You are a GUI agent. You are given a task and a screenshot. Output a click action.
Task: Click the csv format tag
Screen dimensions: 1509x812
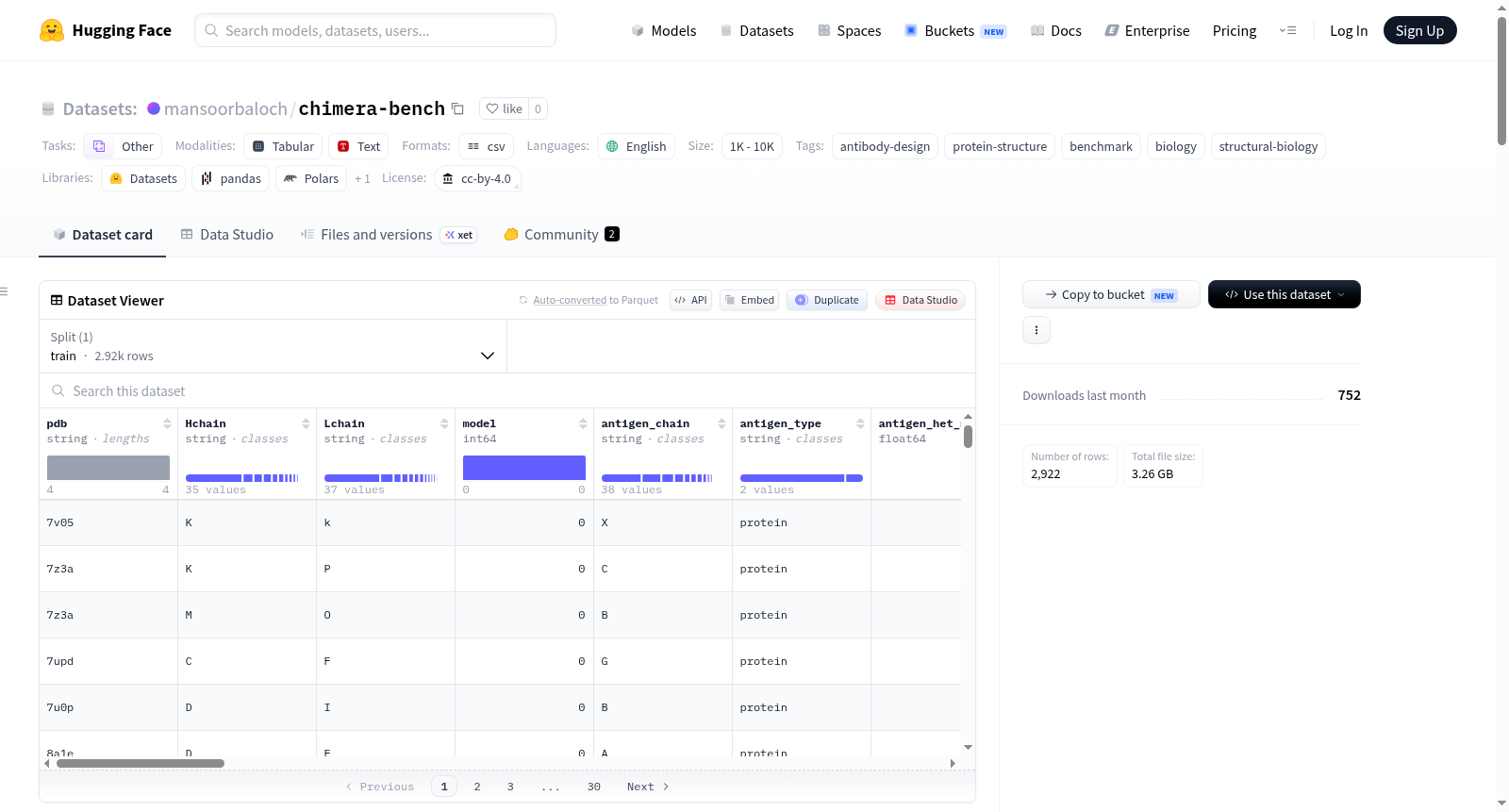[x=486, y=146]
